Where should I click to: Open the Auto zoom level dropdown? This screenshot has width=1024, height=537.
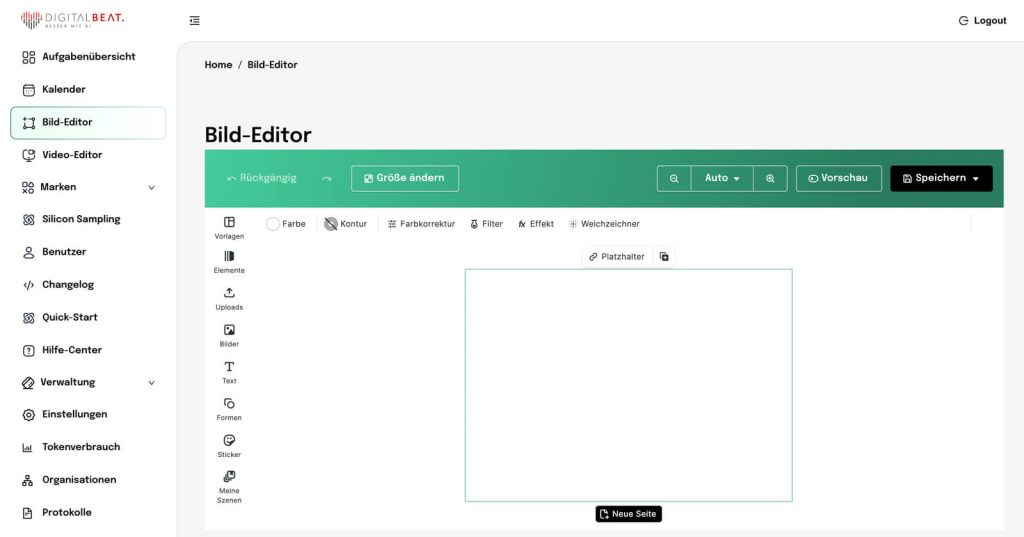[722, 178]
